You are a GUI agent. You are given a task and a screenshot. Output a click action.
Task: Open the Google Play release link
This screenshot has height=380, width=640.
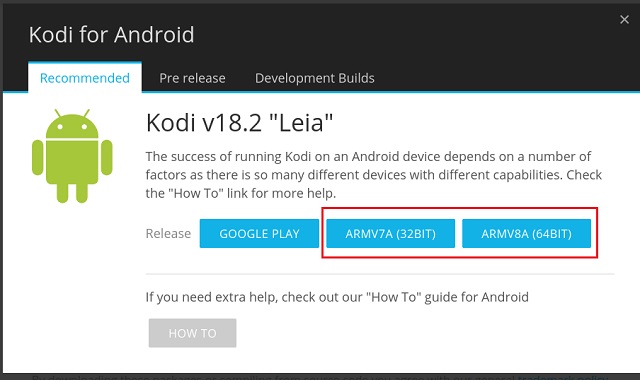point(259,233)
